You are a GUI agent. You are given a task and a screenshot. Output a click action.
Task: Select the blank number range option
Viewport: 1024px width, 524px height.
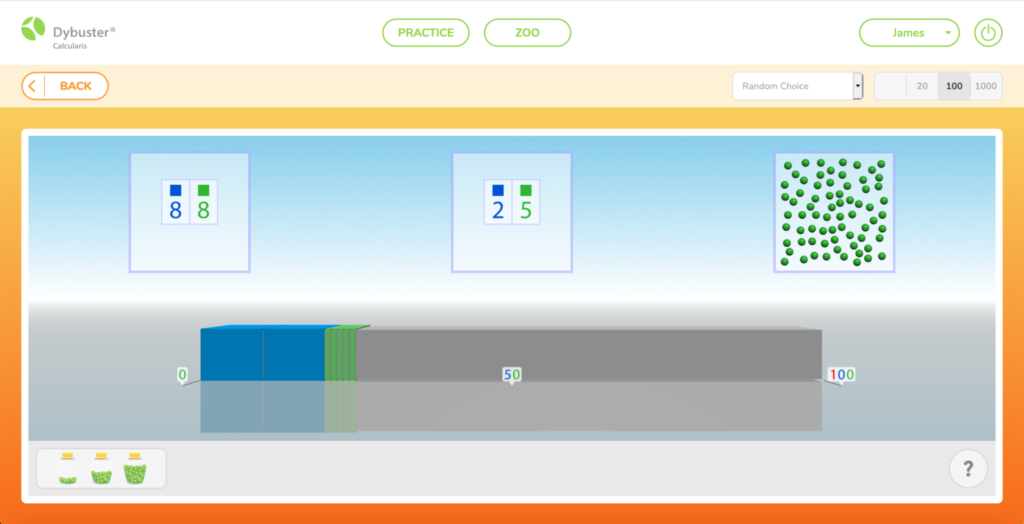890,86
